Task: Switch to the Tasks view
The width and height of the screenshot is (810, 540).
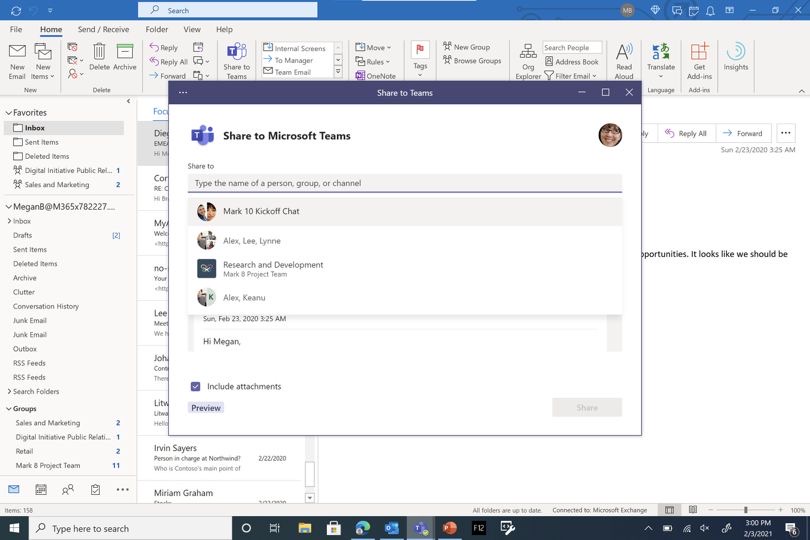Action: point(95,489)
